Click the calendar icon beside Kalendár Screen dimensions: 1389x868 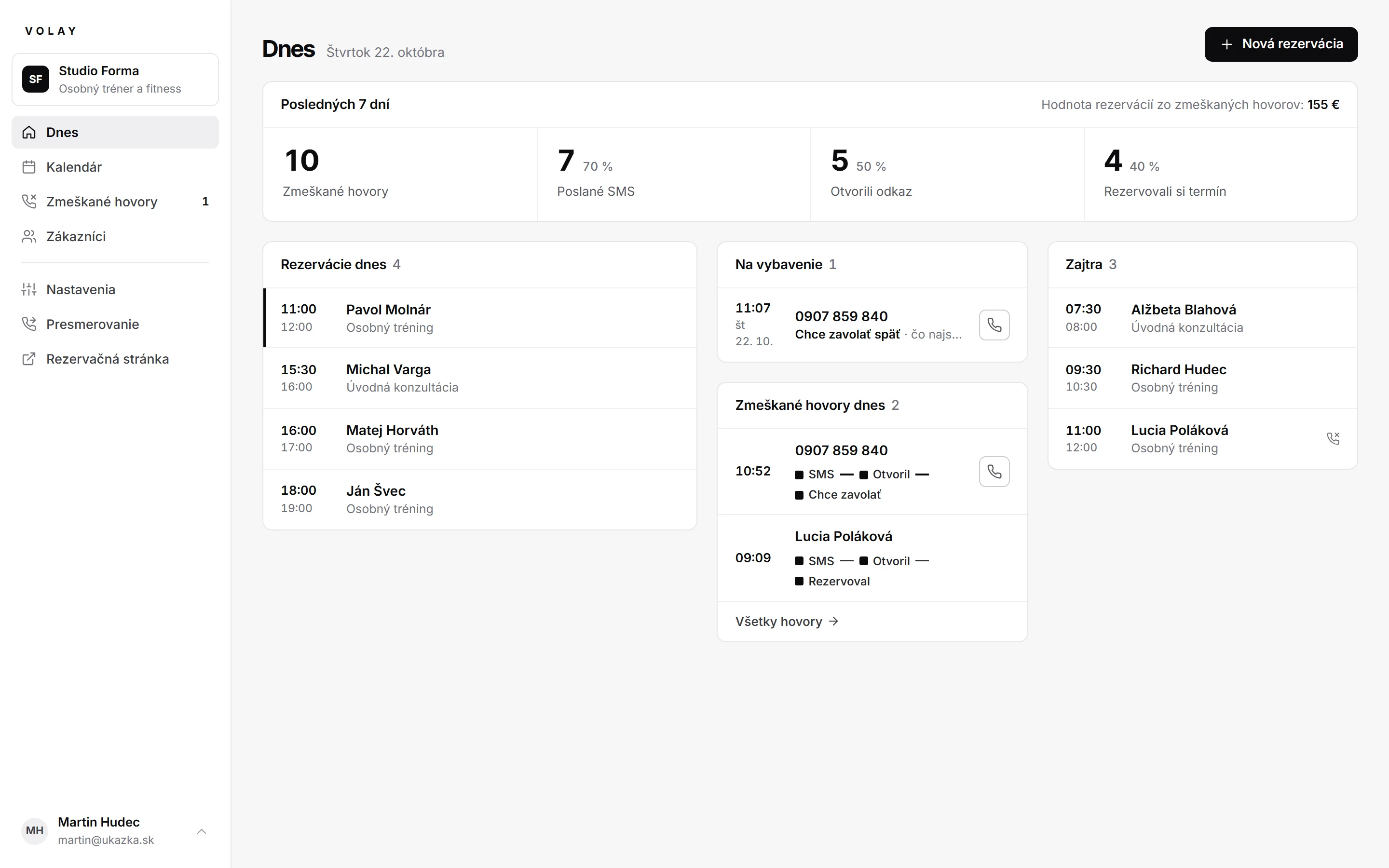pos(29,167)
